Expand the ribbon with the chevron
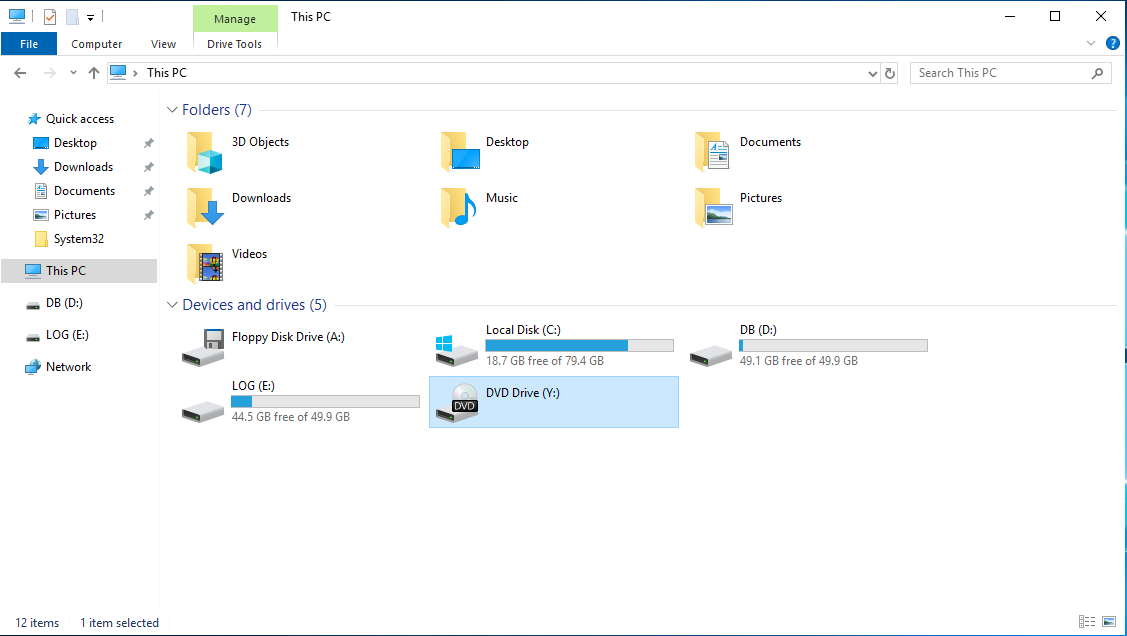The height and width of the screenshot is (636, 1127). [x=1090, y=43]
